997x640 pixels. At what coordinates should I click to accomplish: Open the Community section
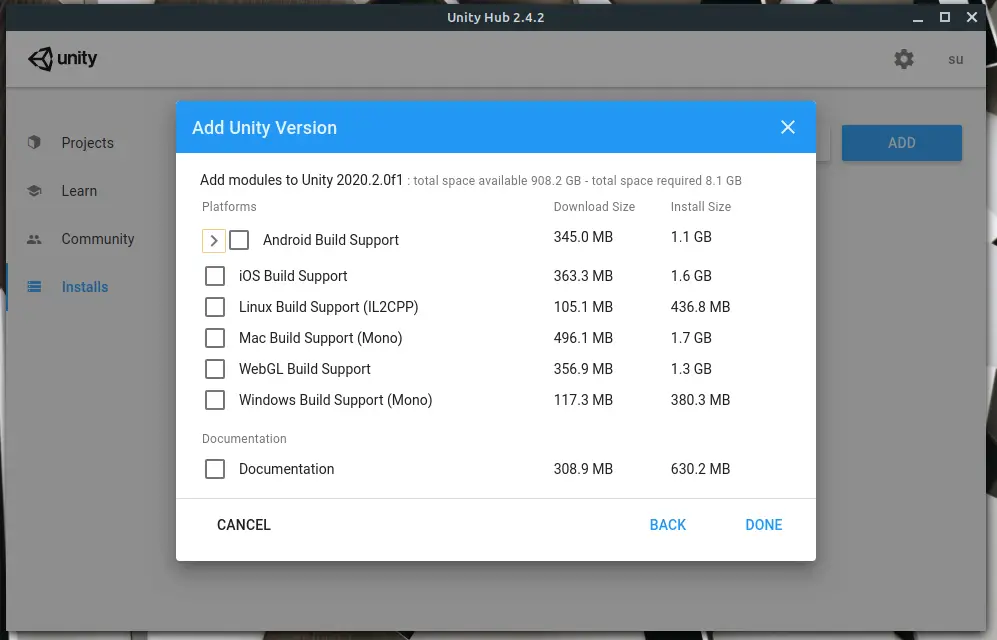pos(98,239)
